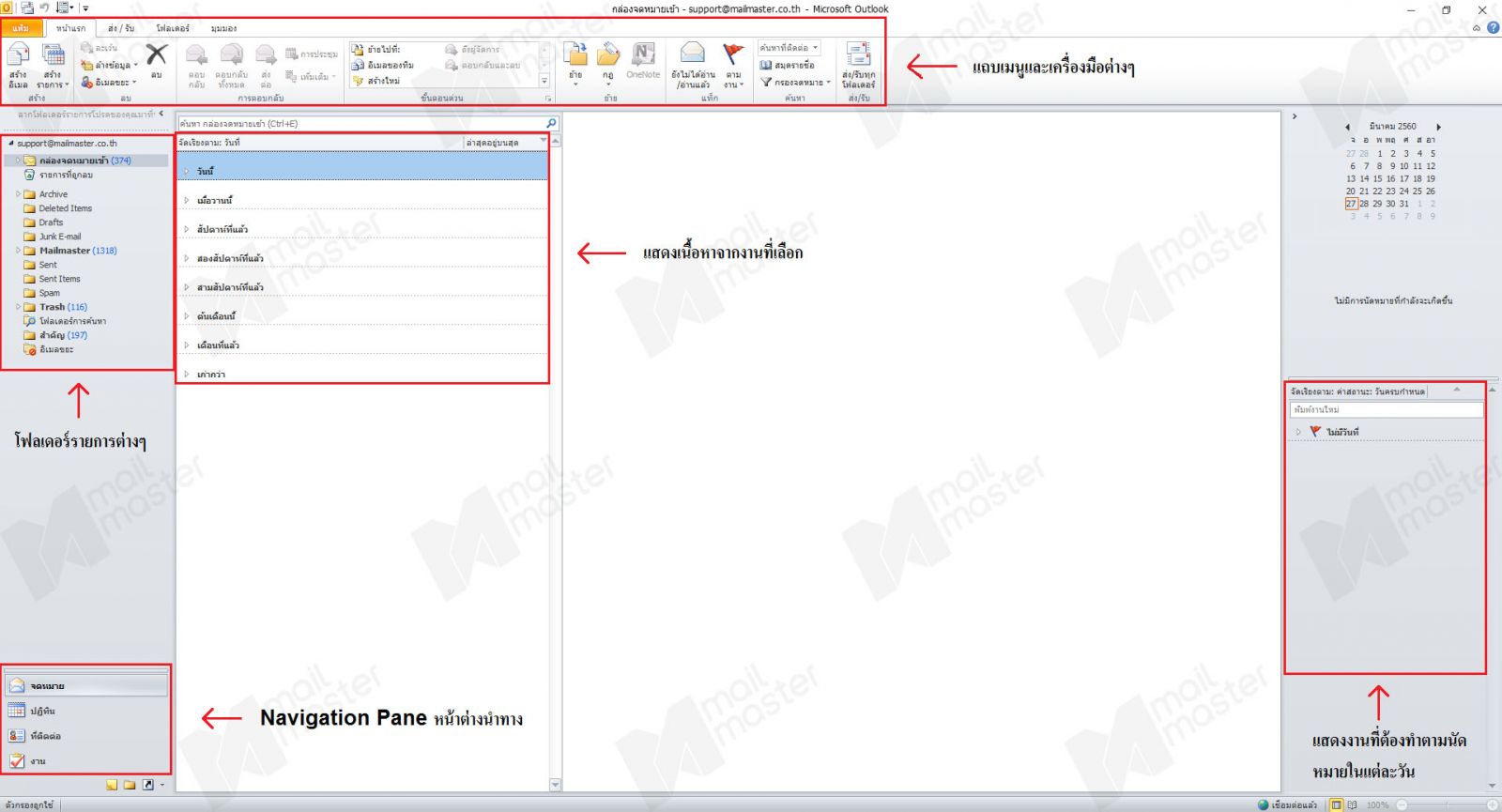
Task: Go to next month in calendar
Action: (1438, 126)
